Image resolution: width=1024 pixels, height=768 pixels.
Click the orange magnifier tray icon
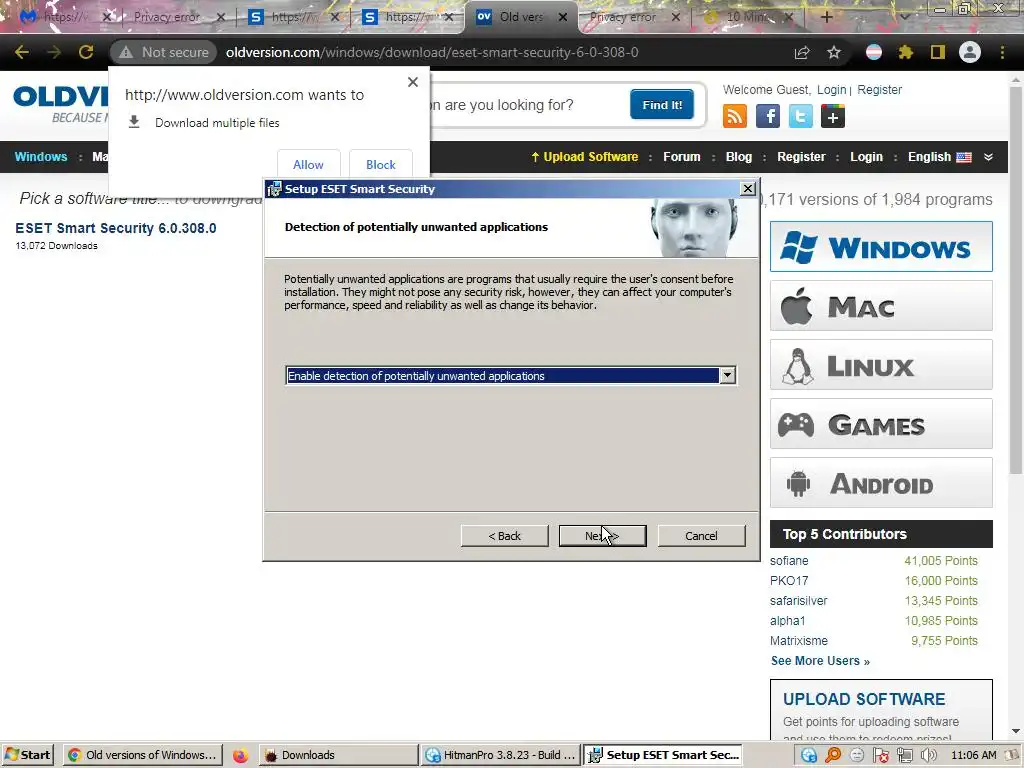tap(833, 755)
